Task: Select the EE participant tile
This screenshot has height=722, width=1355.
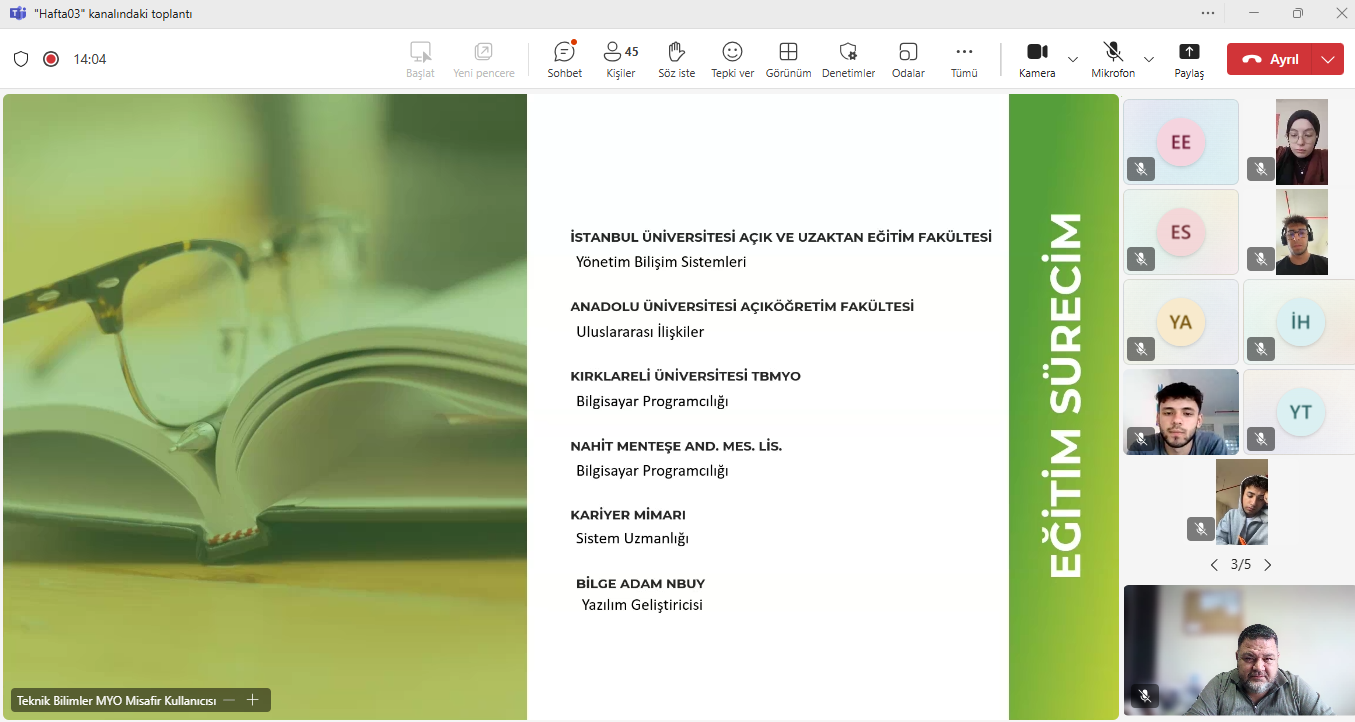Action: [x=1180, y=142]
